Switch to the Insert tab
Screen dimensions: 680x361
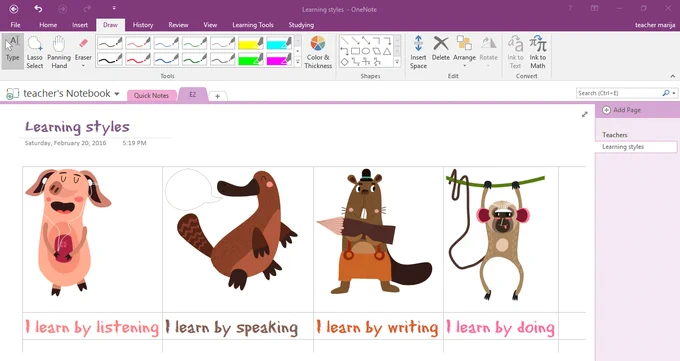tap(80, 25)
